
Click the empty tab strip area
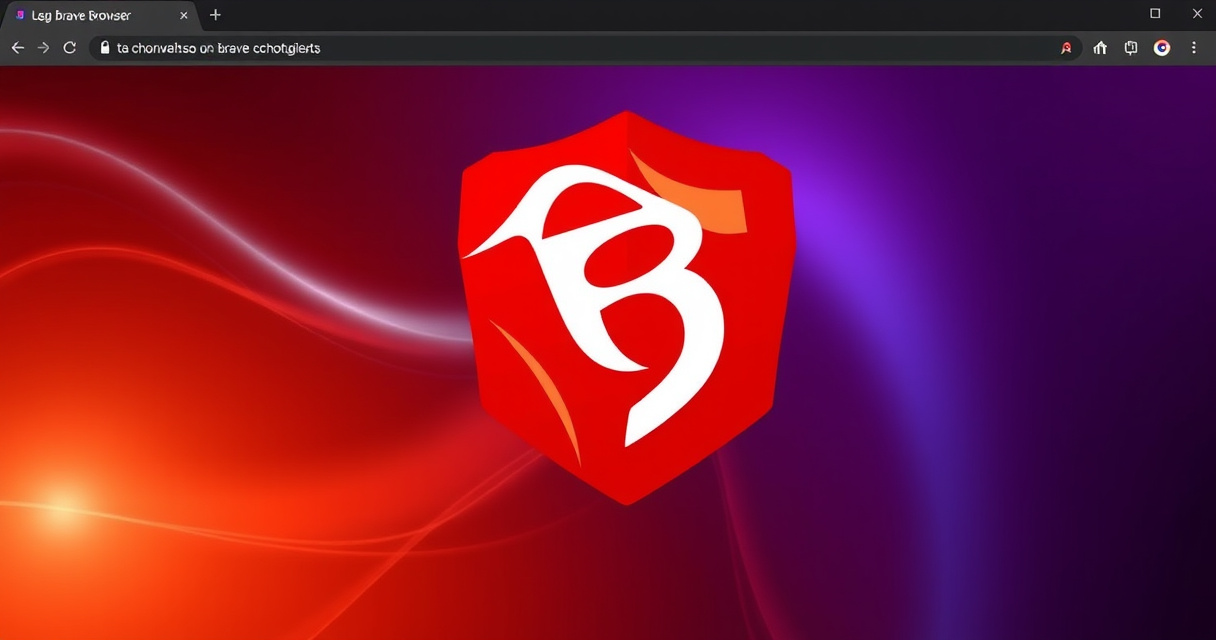pyautogui.click(x=650, y=15)
